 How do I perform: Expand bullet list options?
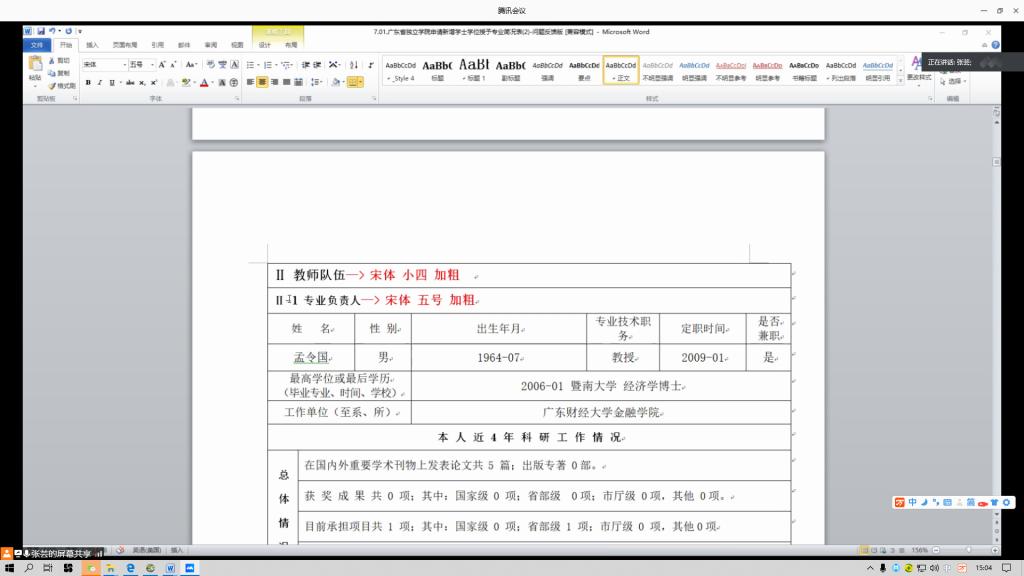coord(258,65)
